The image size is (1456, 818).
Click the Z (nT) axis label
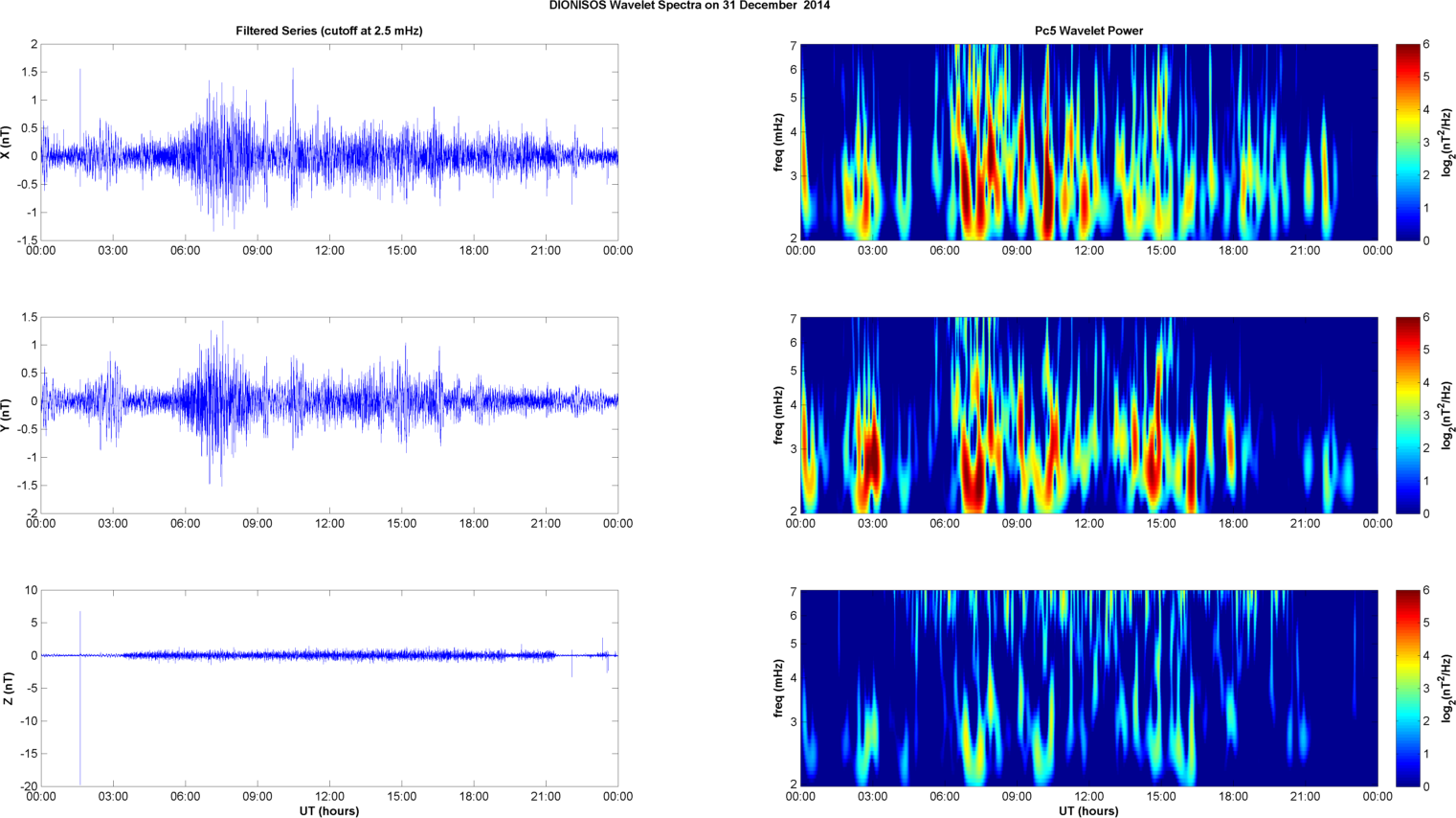pos(7,689)
